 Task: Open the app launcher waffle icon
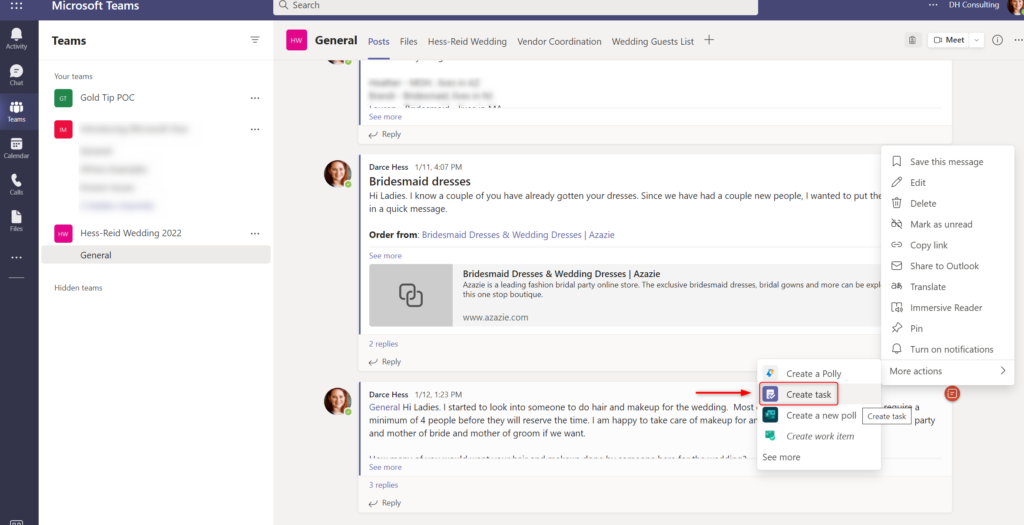point(16,6)
